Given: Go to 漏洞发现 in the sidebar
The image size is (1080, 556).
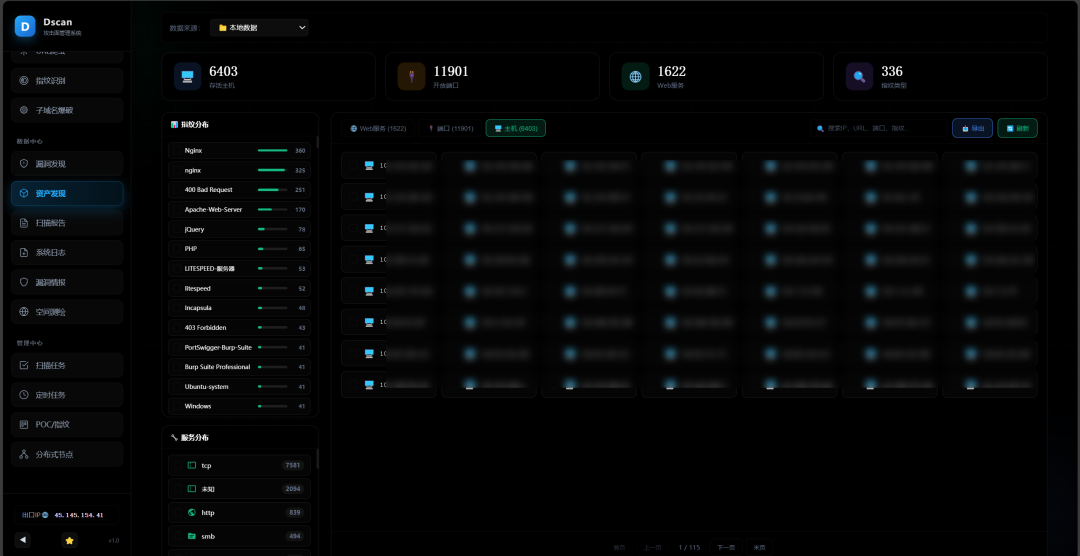Looking at the screenshot, I should tap(67, 164).
